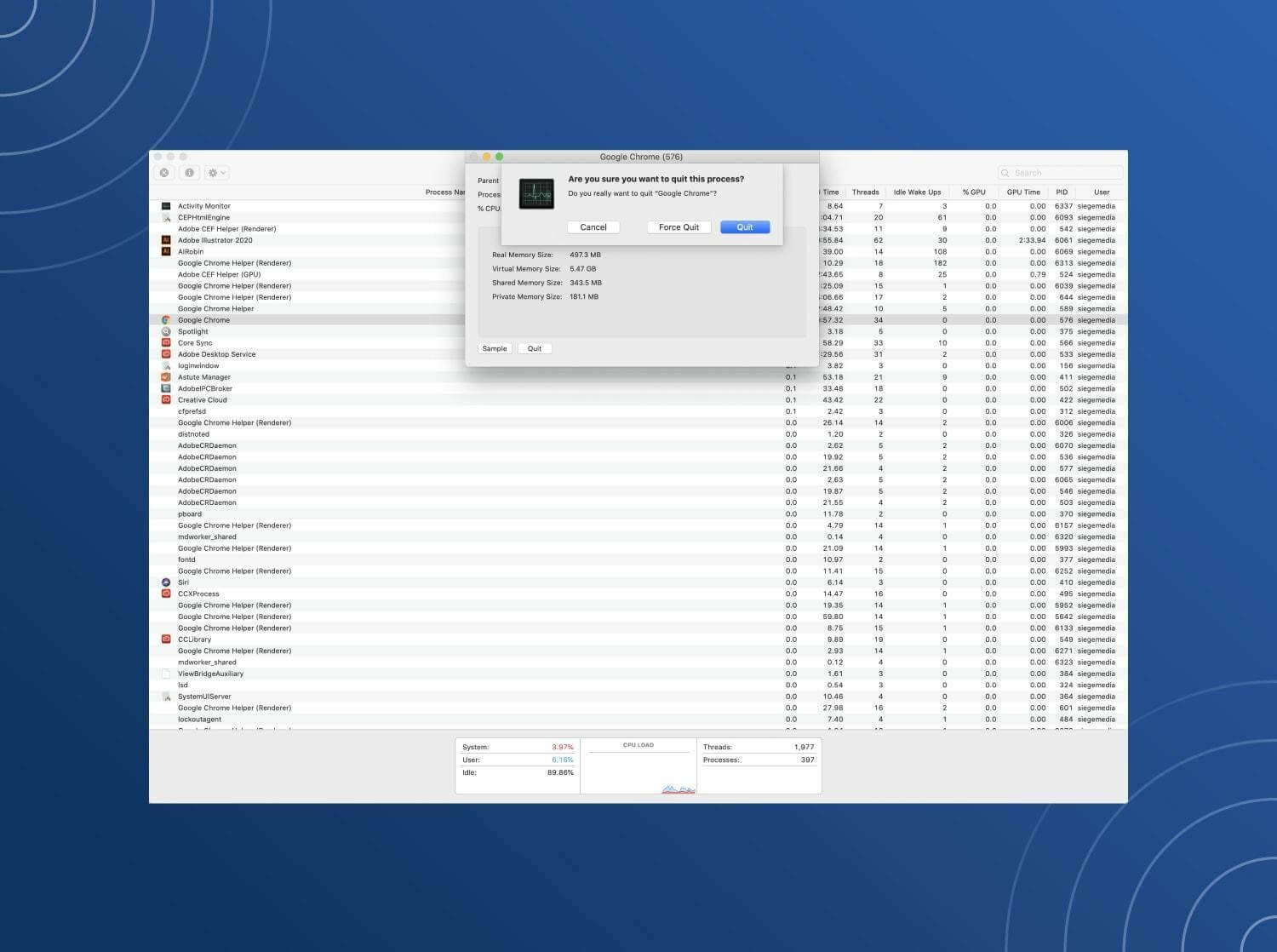Click the Processes count 397
This screenshot has height=952, width=1277.
pyautogui.click(x=807, y=760)
